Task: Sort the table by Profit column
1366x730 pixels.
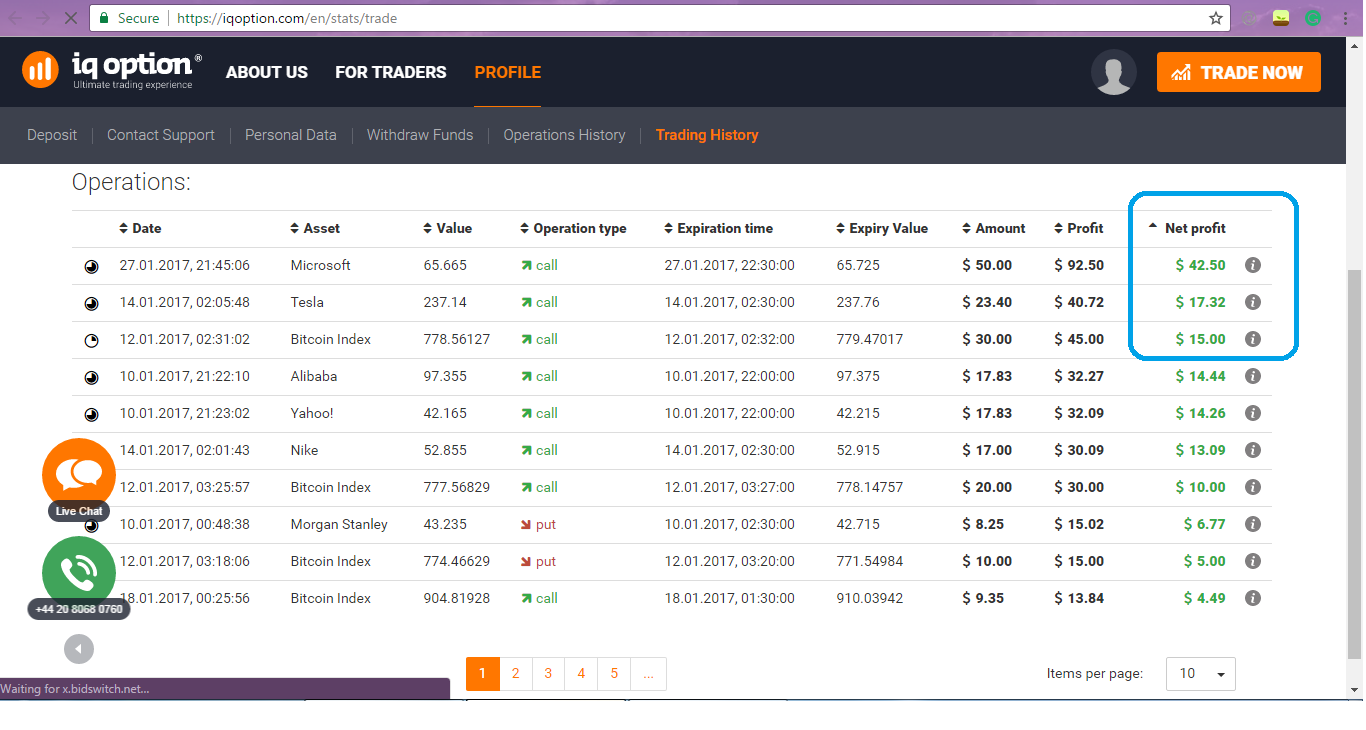Action: (1079, 228)
